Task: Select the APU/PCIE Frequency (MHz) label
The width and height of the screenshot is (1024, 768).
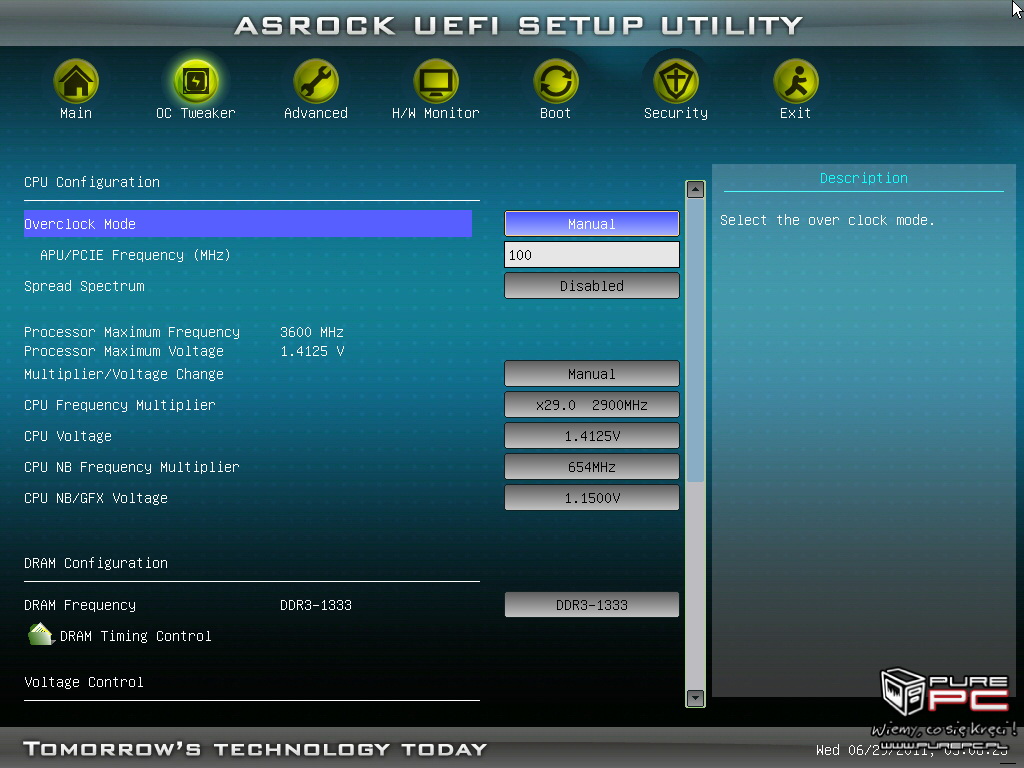Action: click(135, 255)
